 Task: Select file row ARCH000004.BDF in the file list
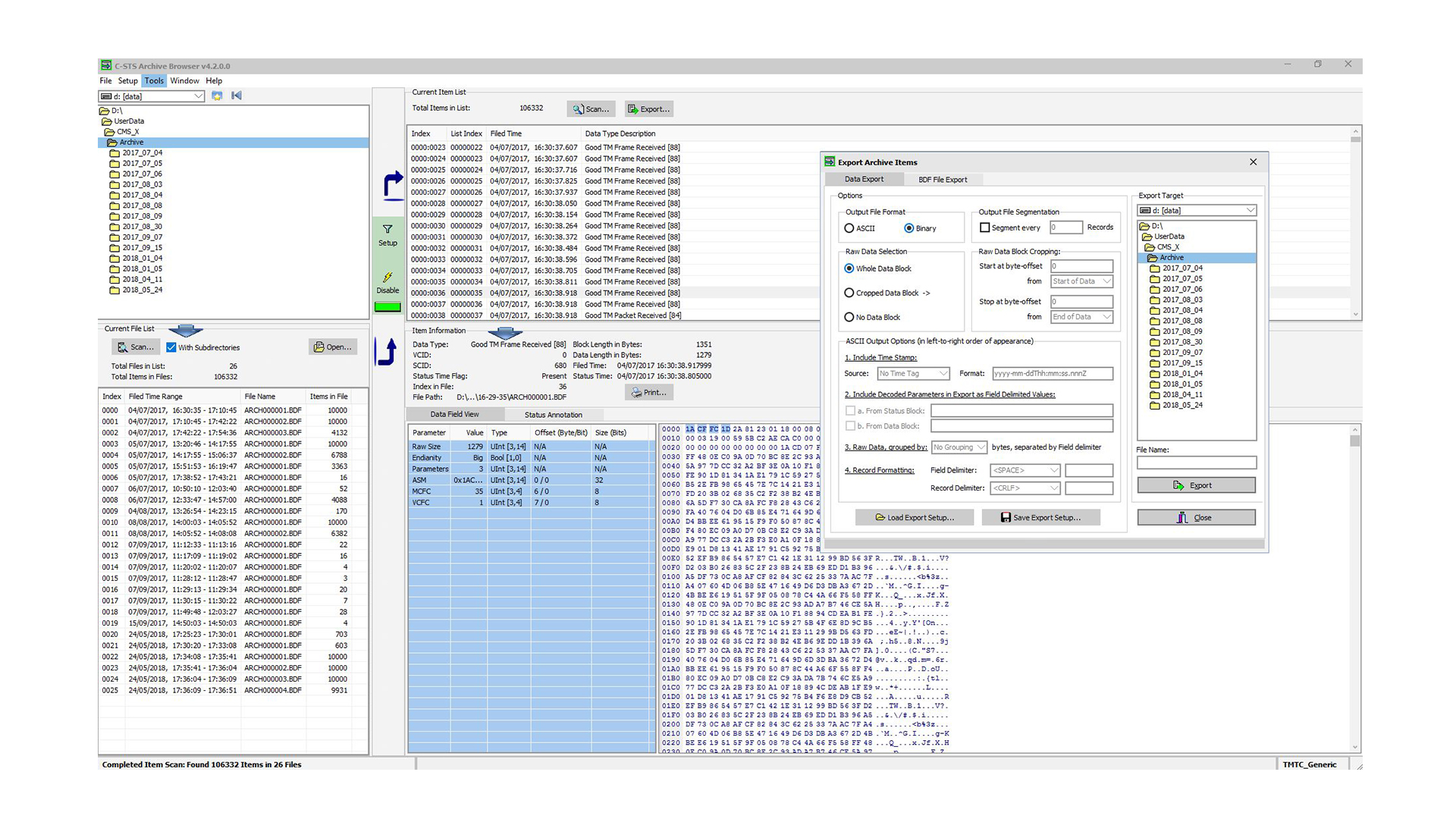tap(234, 690)
